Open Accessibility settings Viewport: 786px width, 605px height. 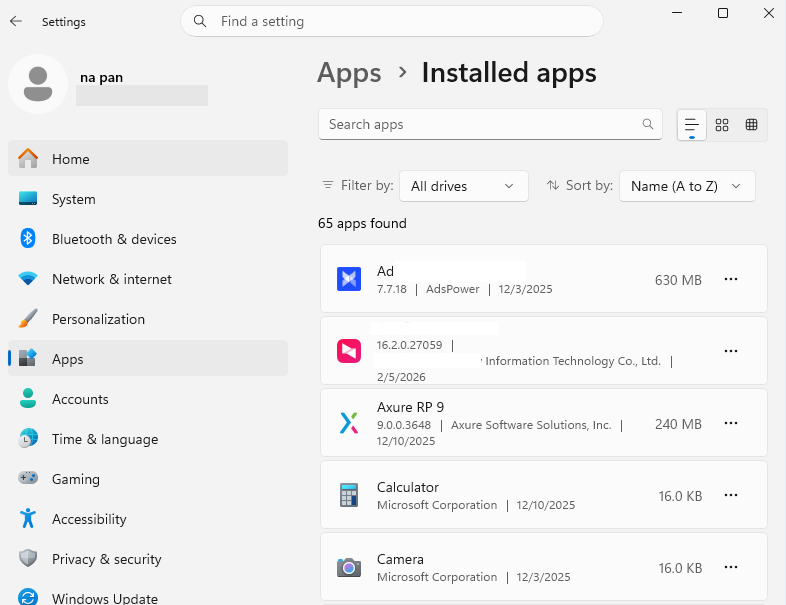pyautogui.click(x=148, y=519)
